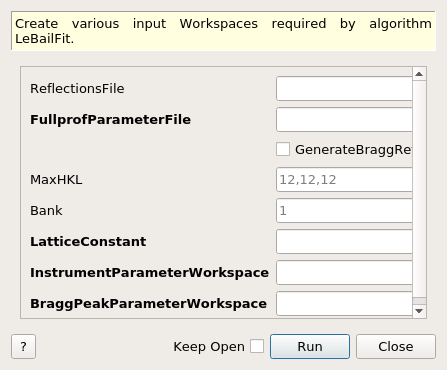The image size is (447, 370).
Task: Click the InstrumentParameterWorkspace label
Action: [149, 273]
